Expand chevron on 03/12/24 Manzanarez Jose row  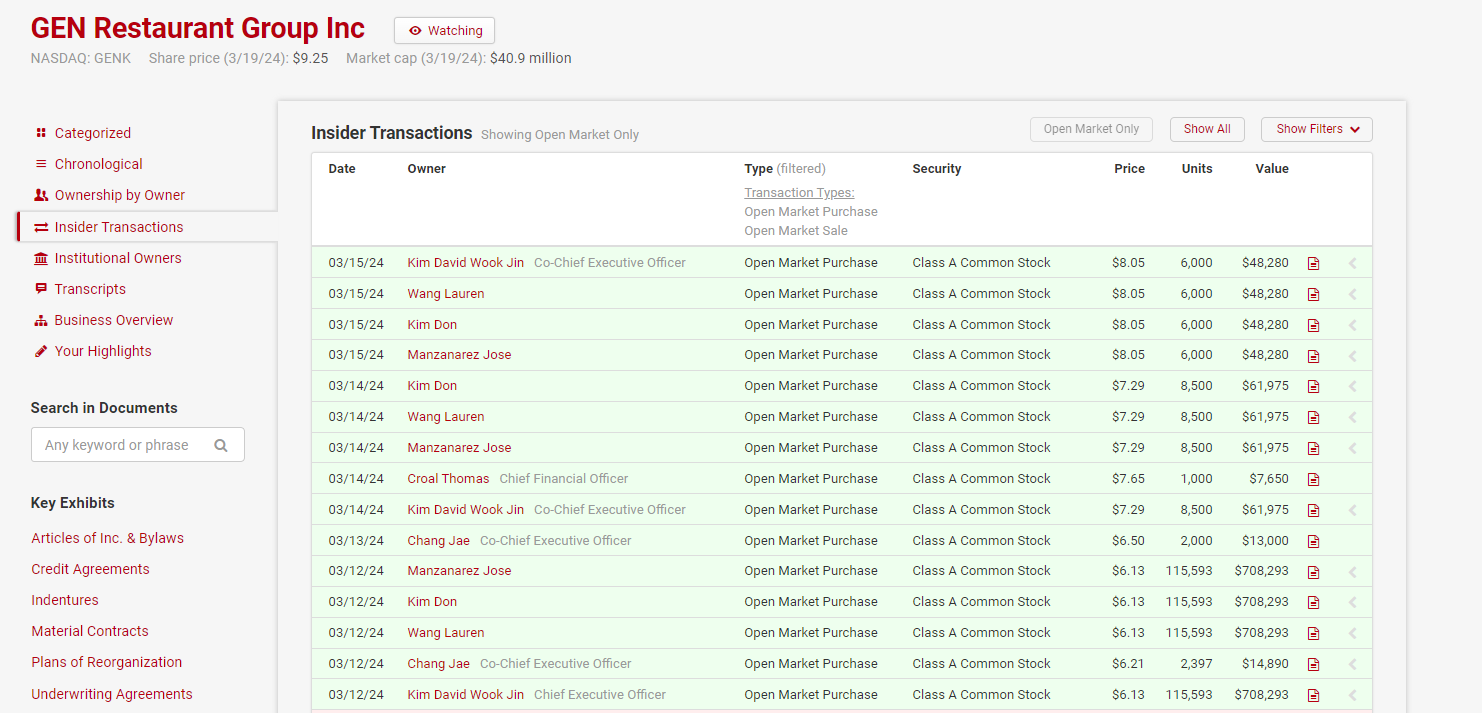(x=1353, y=571)
